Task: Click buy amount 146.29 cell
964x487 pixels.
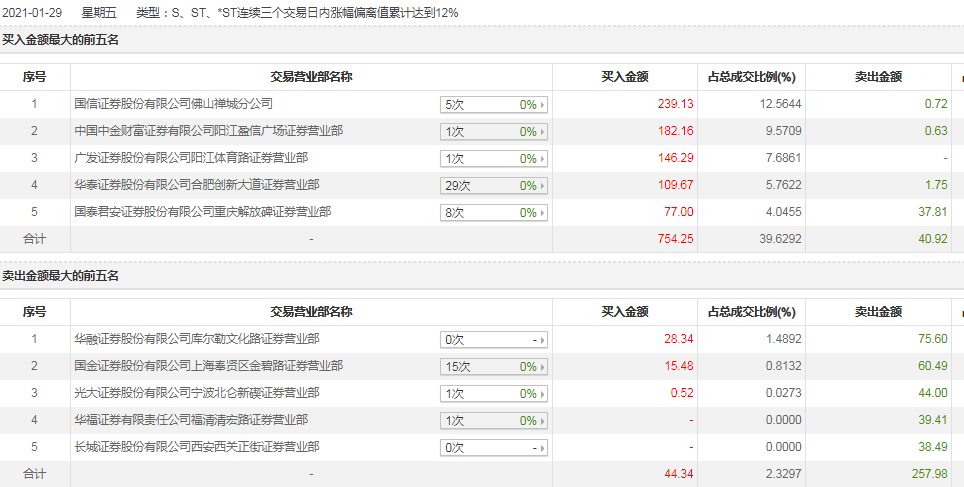Action: tap(675, 158)
